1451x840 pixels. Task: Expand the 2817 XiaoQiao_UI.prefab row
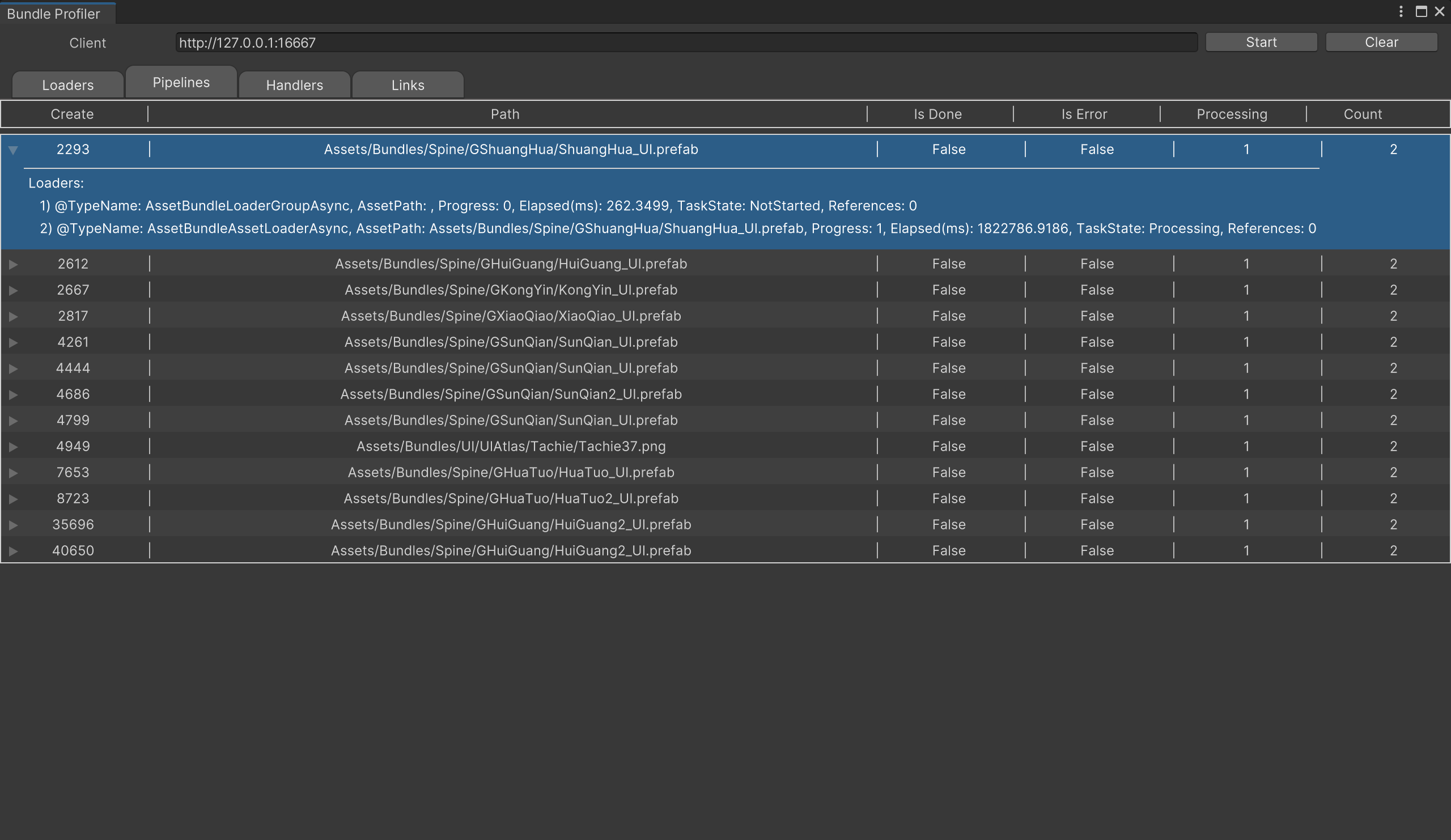coord(13,316)
